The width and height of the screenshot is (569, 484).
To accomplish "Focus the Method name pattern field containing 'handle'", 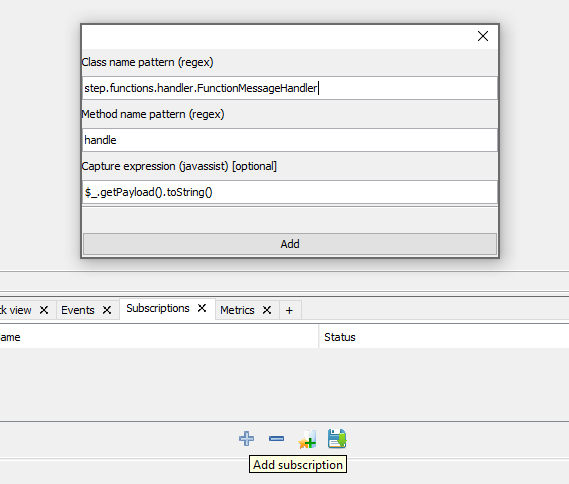I will pyautogui.click(x=290, y=140).
